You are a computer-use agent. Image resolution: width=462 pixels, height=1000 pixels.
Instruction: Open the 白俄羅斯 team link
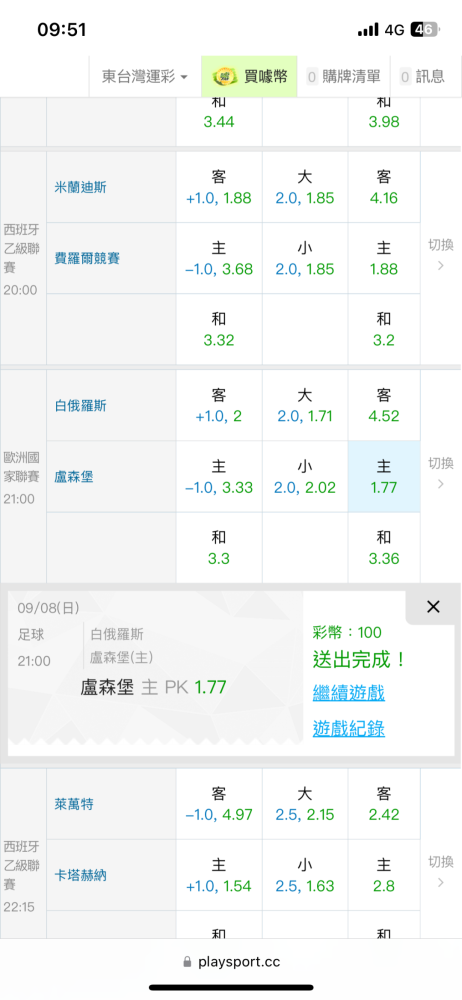[80, 405]
